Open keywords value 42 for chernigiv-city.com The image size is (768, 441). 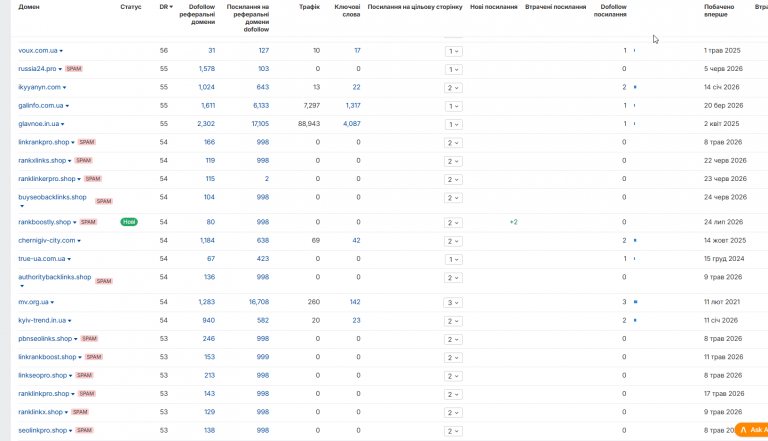pos(356,241)
